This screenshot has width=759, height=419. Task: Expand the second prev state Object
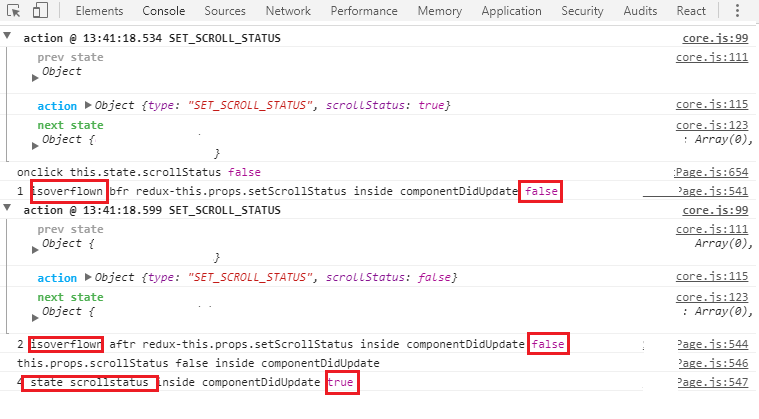coord(35,250)
